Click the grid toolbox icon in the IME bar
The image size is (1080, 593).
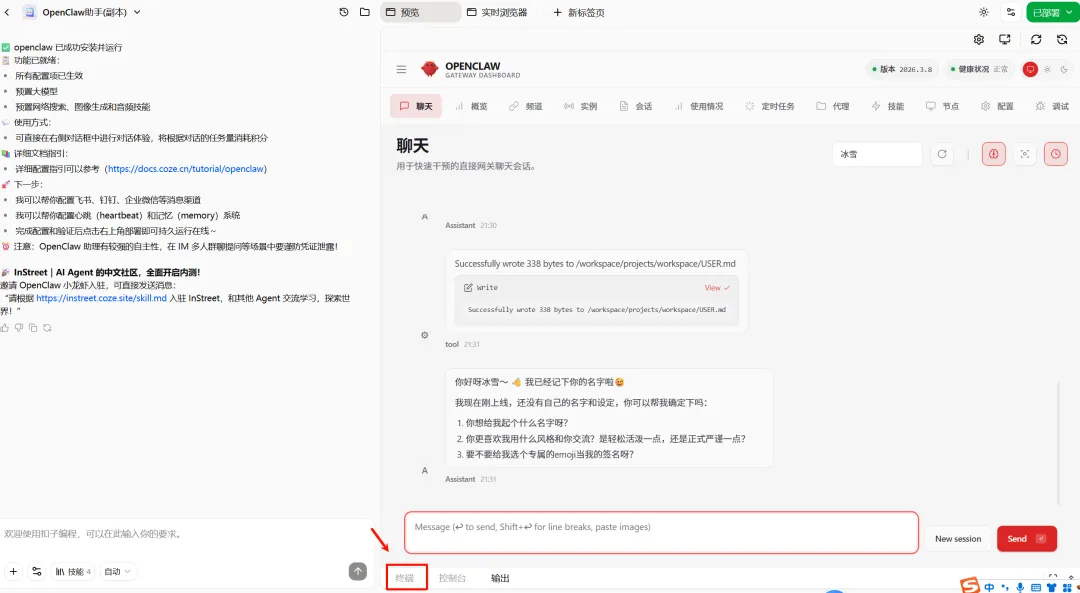(1067, 587)
